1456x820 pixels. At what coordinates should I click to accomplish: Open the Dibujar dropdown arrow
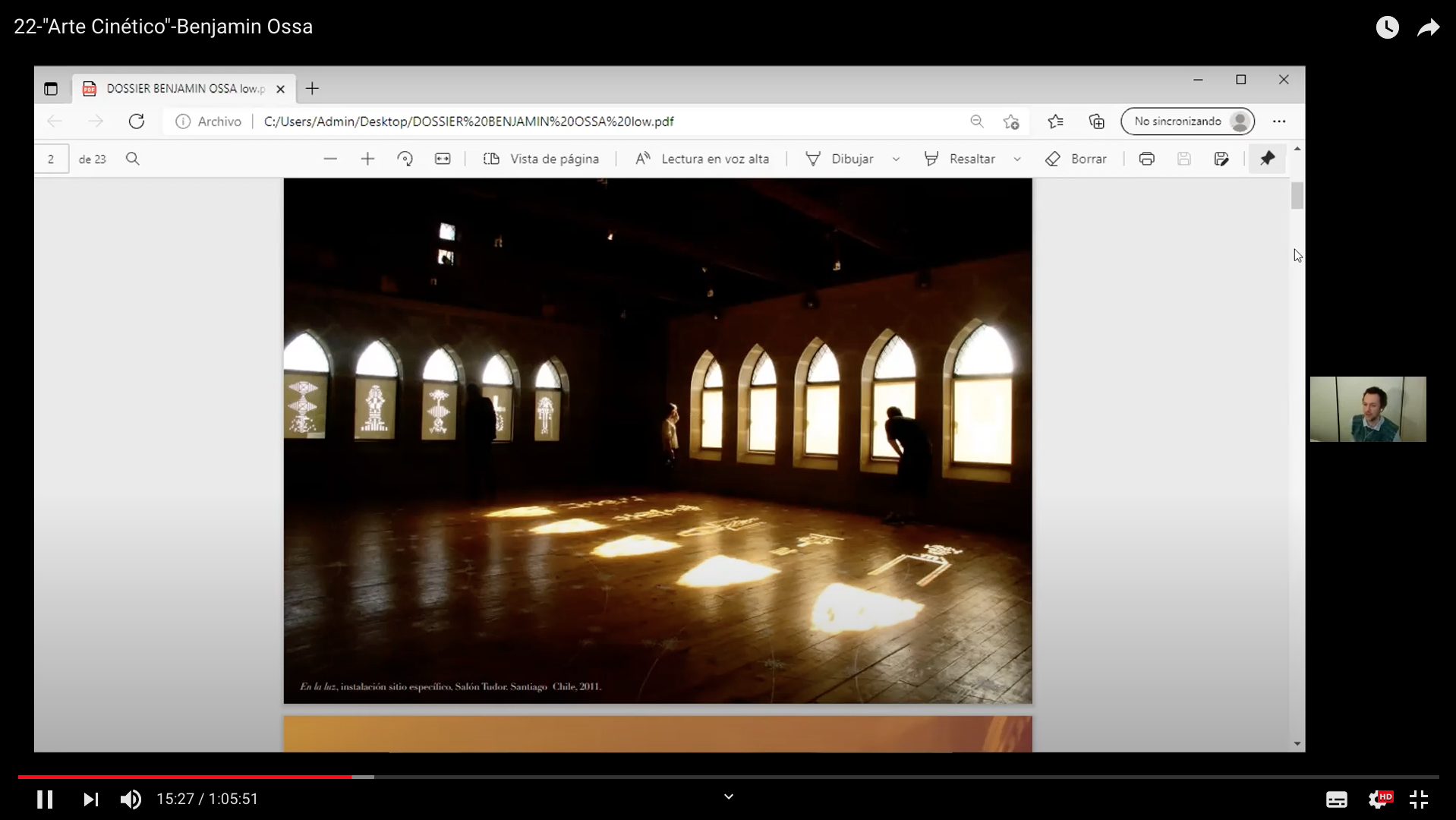[x=896, y=159]
